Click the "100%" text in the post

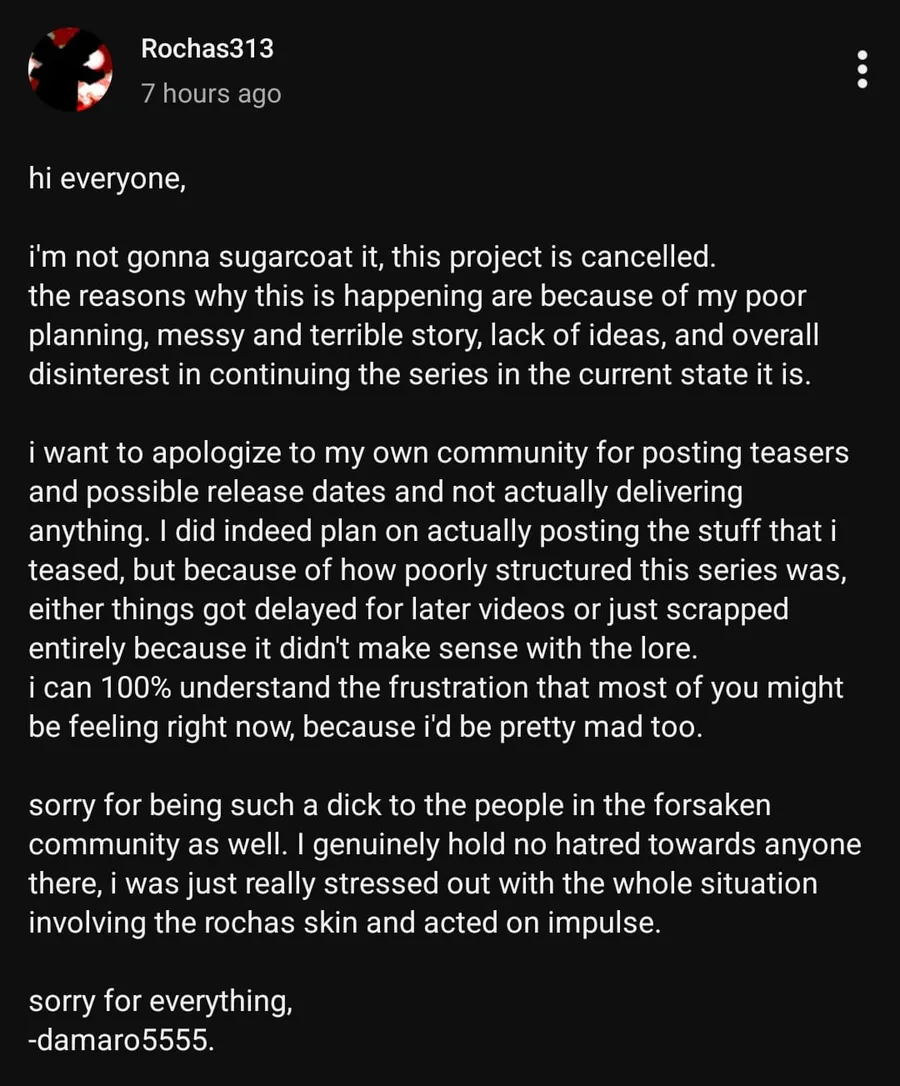[122, 688]
